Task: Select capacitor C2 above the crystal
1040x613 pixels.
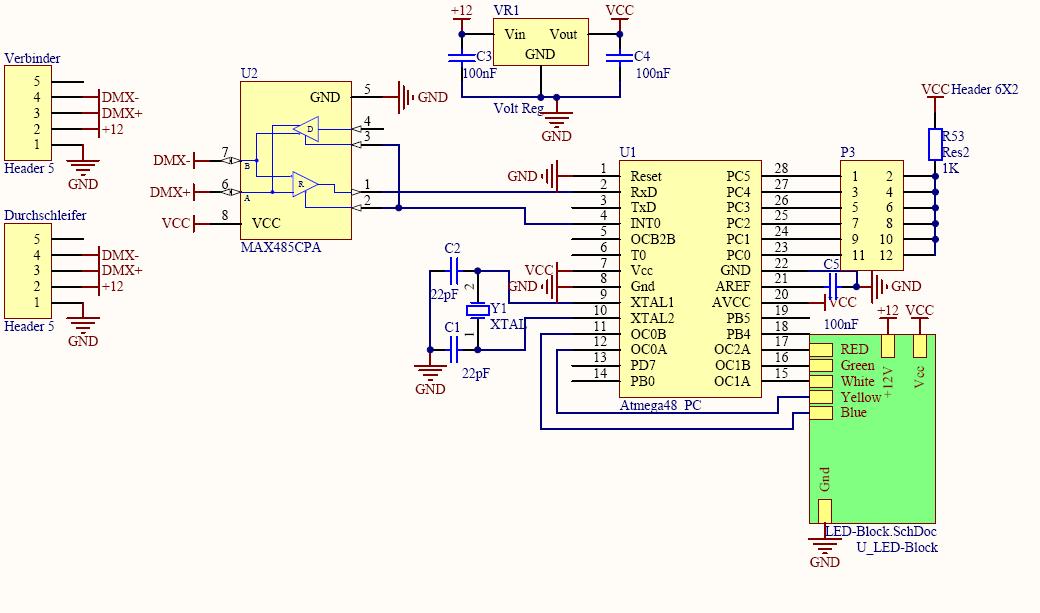Action: pyautogui.click(x=452, y=270)
